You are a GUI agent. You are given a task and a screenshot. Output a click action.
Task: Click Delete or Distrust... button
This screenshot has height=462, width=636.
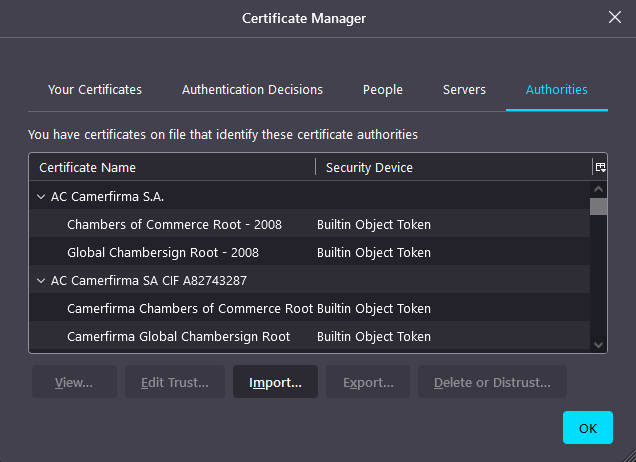click(x=492, y=382)
